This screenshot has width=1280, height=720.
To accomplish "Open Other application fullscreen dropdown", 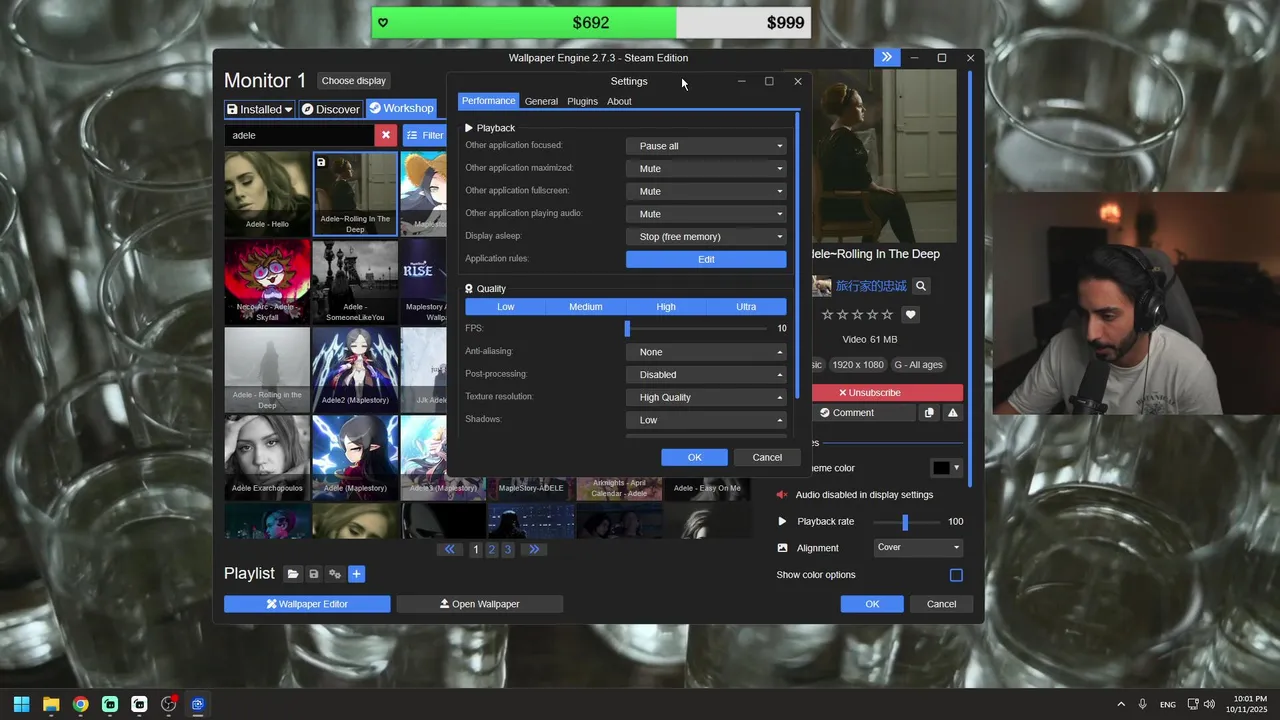I will click(x=706, y=191).
